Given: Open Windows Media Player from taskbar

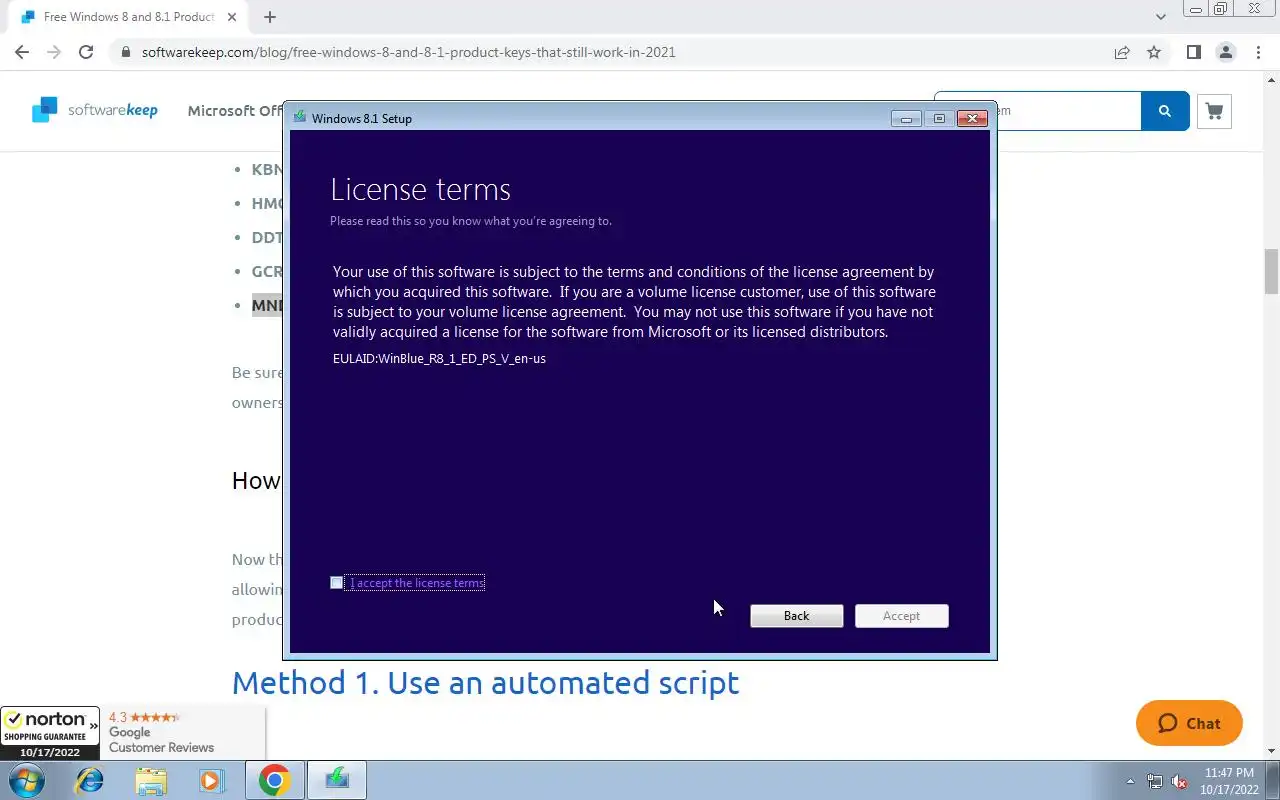Looking at the screenshot, I should pyautogui.click(x=210, y=780).
